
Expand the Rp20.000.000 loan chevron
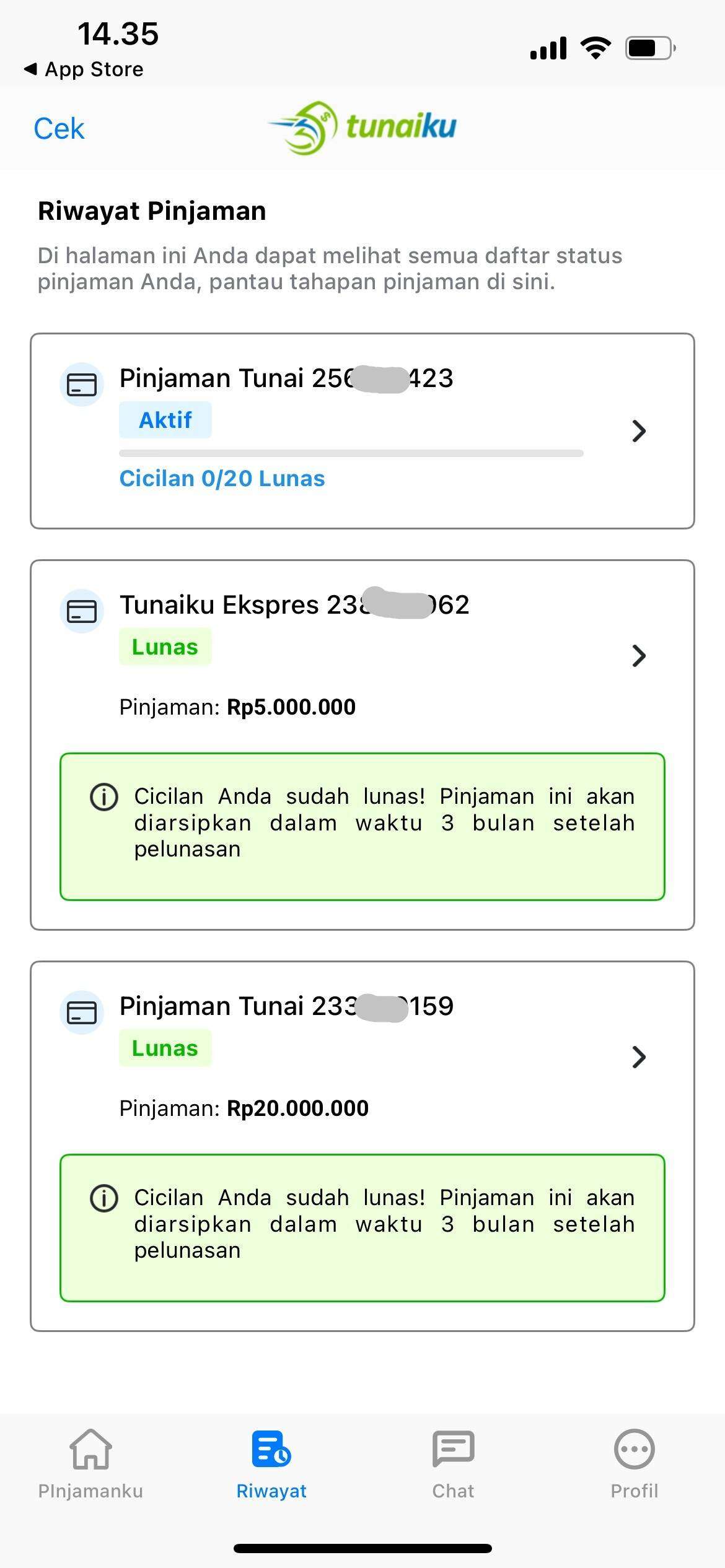pyautogui.click(x=639, y=1057)
